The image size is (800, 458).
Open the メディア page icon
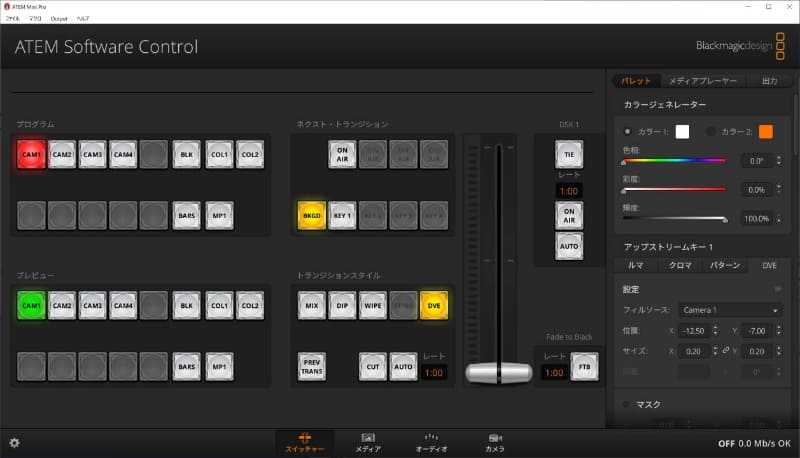368,438
